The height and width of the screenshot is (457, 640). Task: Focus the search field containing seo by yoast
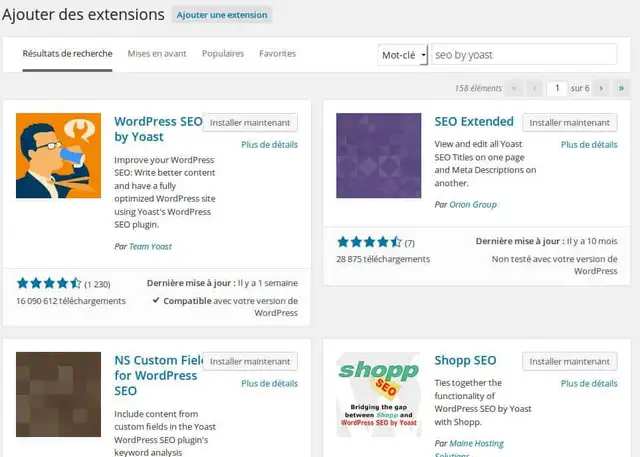(x=524, y=55)
